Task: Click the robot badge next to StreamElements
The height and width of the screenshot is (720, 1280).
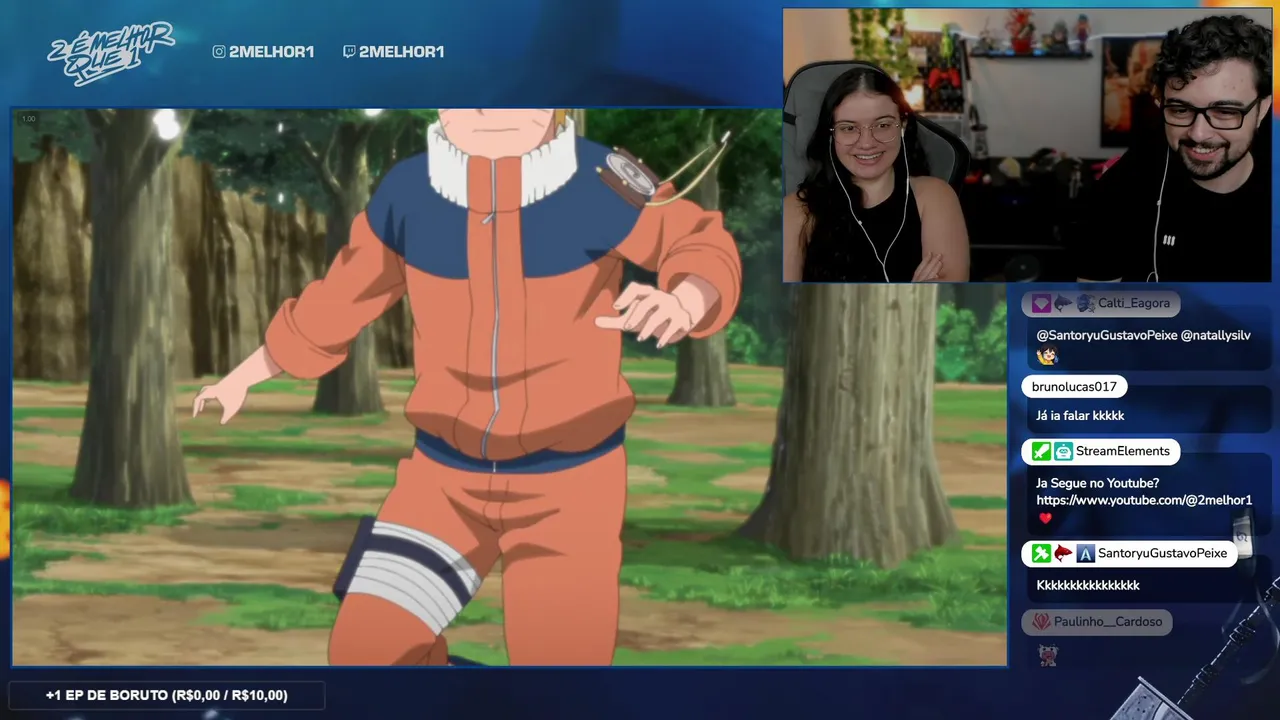Action: pos(1063,451)
